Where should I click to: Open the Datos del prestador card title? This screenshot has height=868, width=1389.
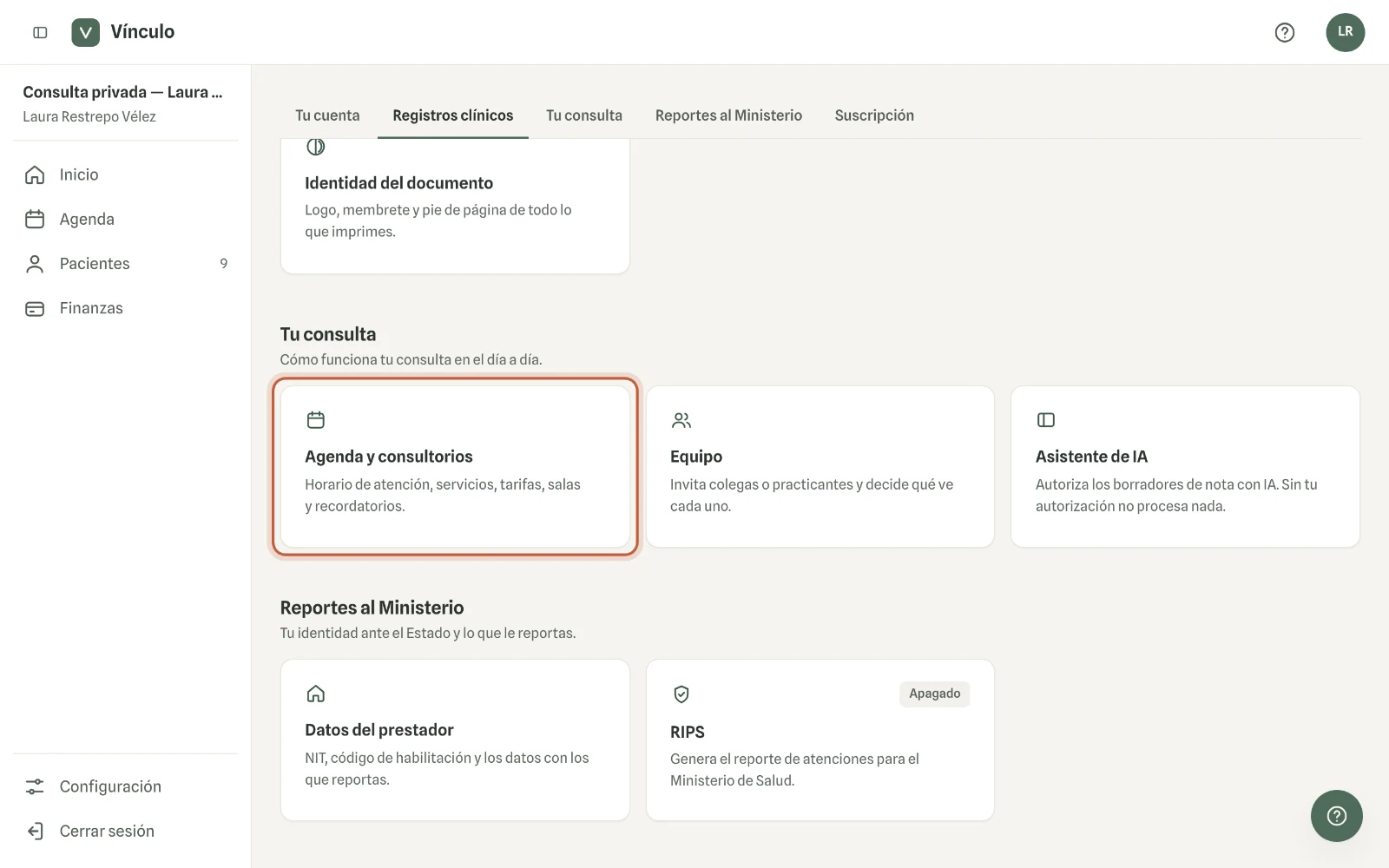coord(379,730)
